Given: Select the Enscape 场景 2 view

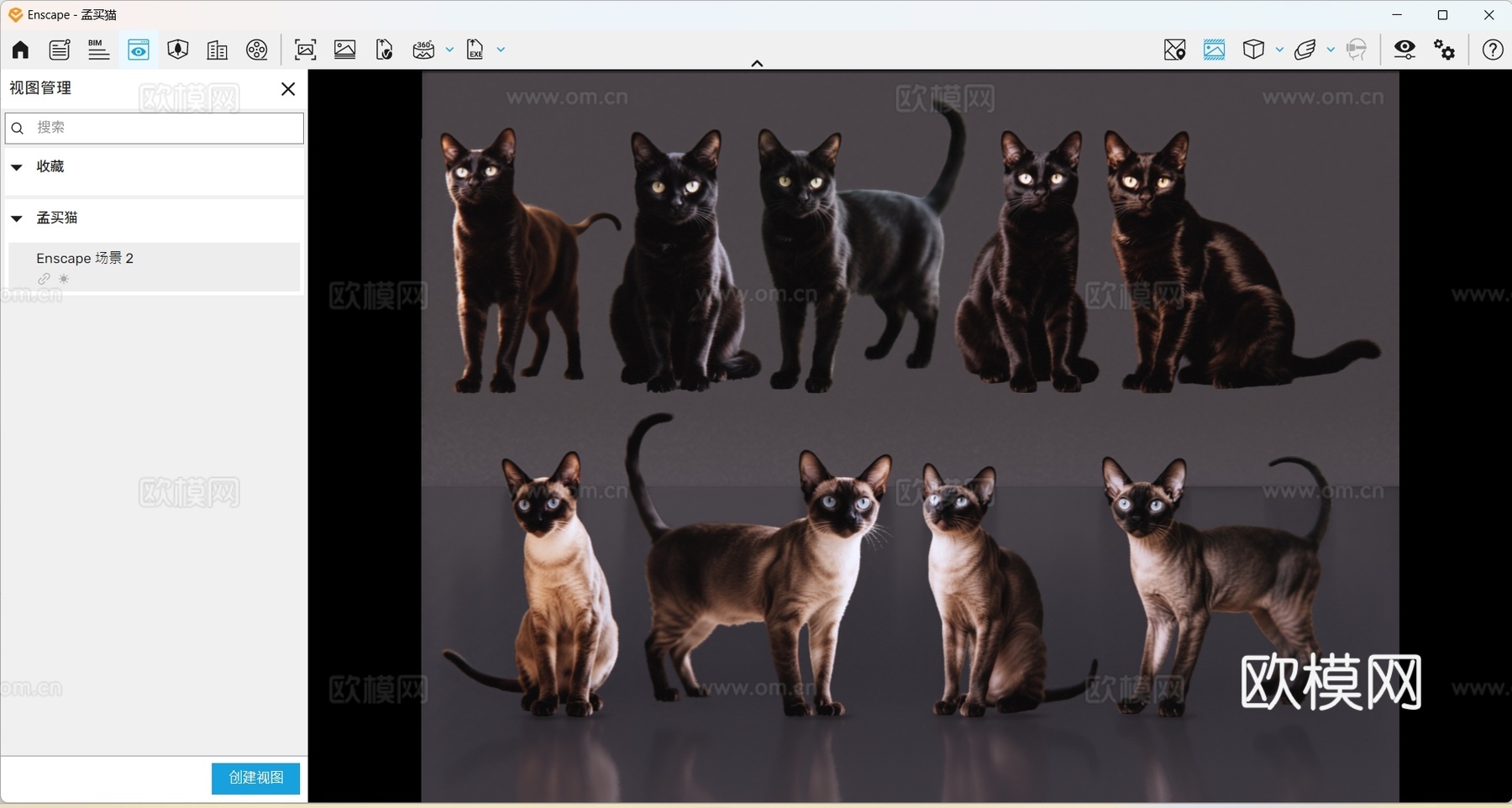Looking at the screenshot, I should coord(155,267).
